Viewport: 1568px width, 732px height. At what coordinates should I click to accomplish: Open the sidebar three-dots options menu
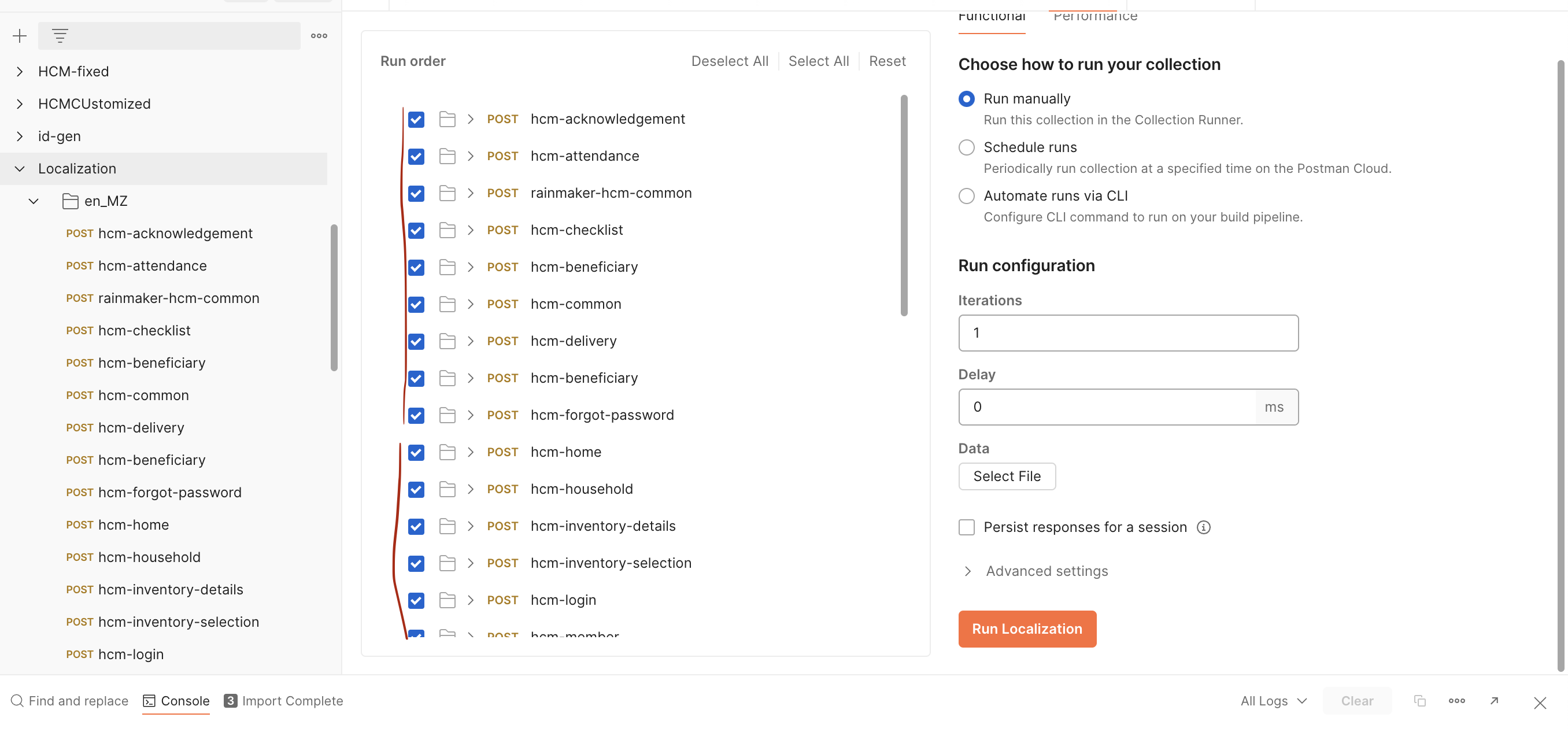pos(319,36)
